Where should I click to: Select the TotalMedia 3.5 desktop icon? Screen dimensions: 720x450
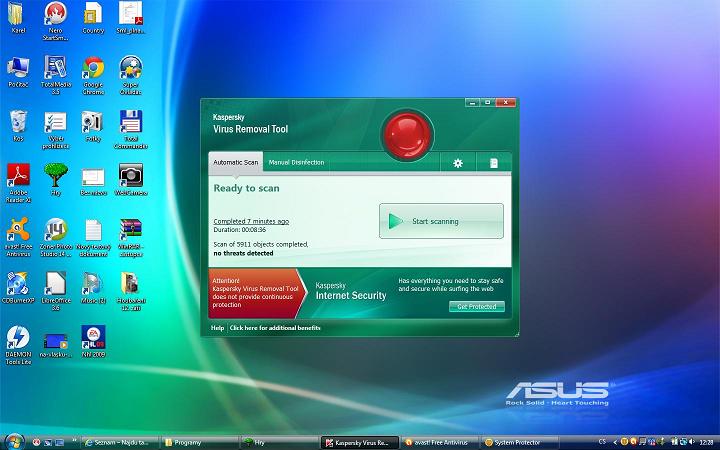(56, 75)
